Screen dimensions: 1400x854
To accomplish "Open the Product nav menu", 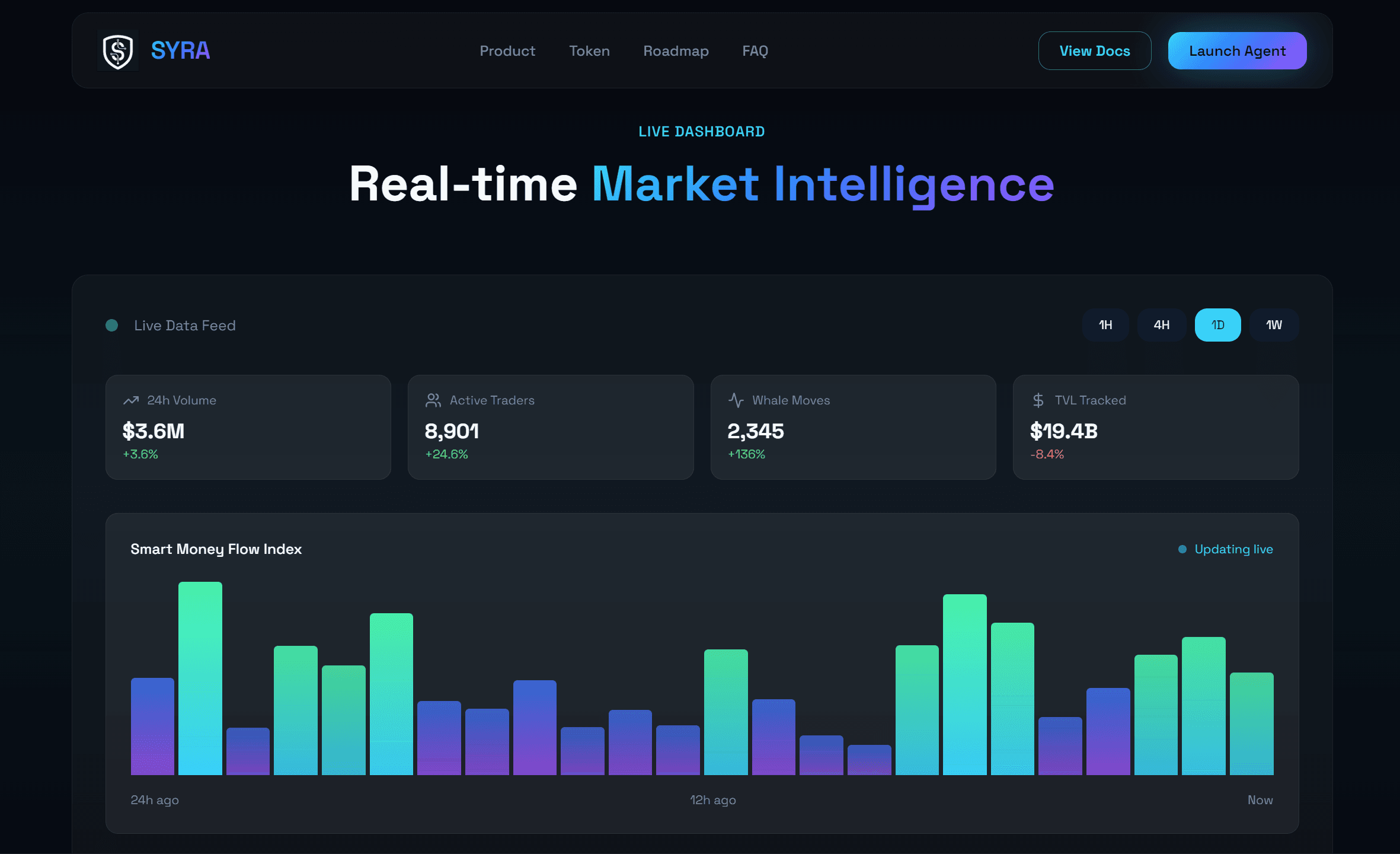I will tap(507, 51).
